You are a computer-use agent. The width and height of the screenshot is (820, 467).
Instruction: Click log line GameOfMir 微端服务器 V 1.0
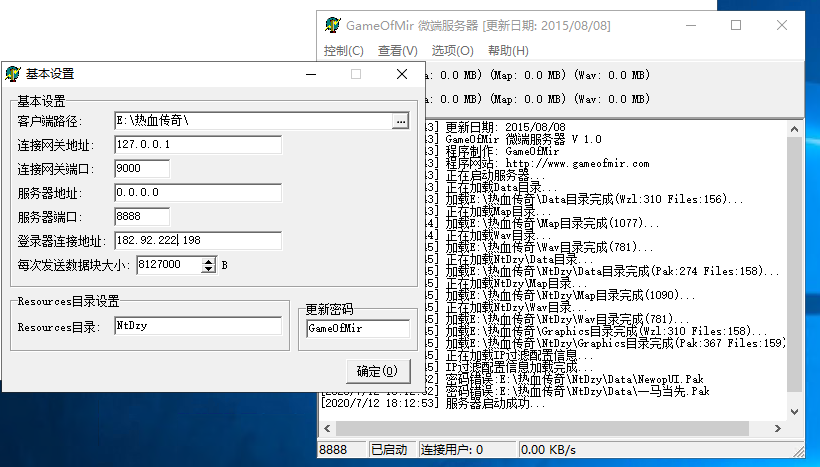(x=523, y=139)
